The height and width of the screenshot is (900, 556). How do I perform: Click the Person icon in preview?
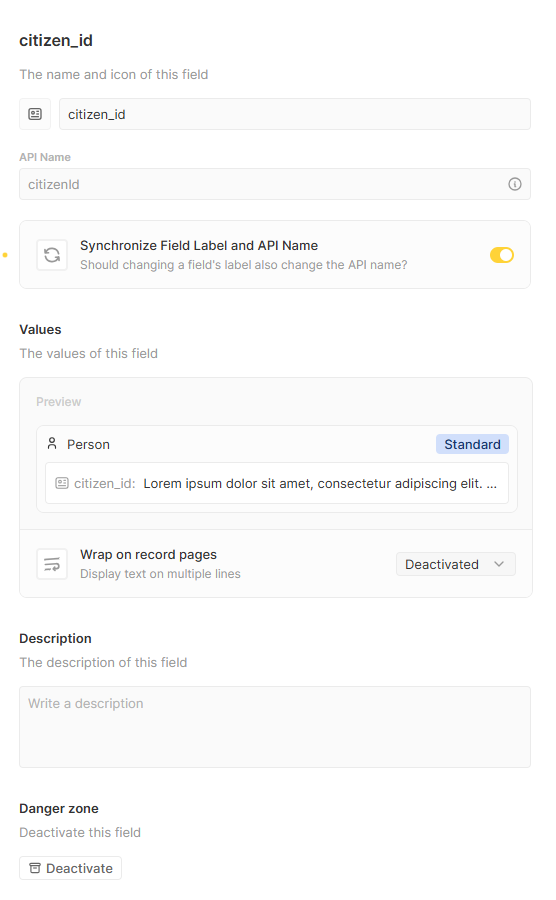click(52, 444)
